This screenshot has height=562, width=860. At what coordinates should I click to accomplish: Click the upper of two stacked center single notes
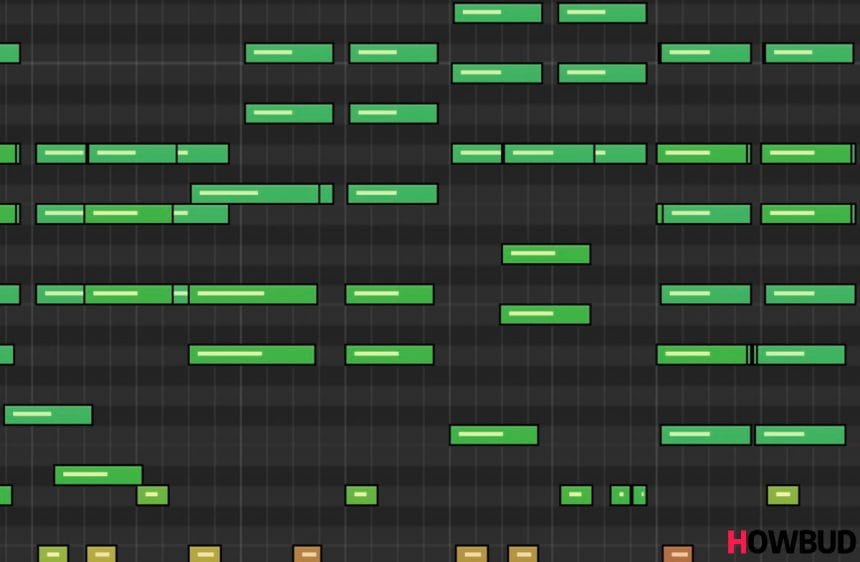[545, 254]
